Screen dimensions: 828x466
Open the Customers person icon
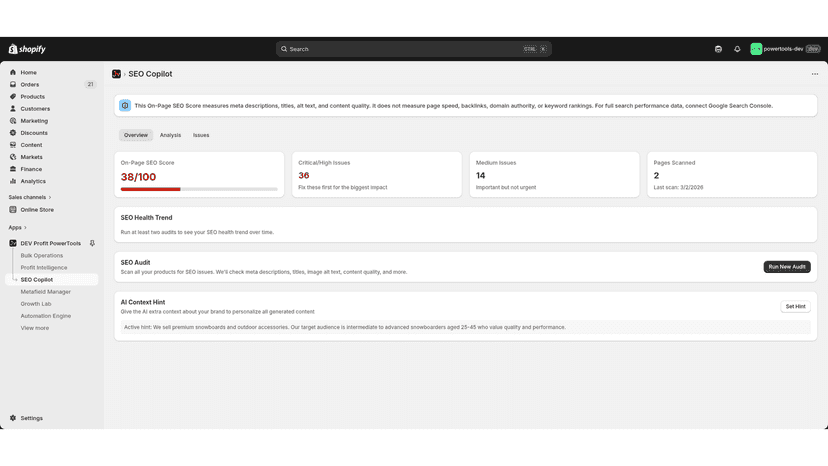click(x=13, y=109)
